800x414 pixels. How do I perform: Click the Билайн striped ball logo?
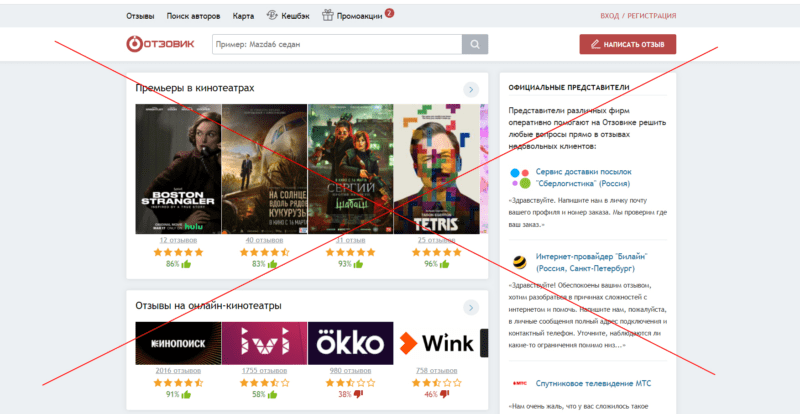tap(520, 262)
